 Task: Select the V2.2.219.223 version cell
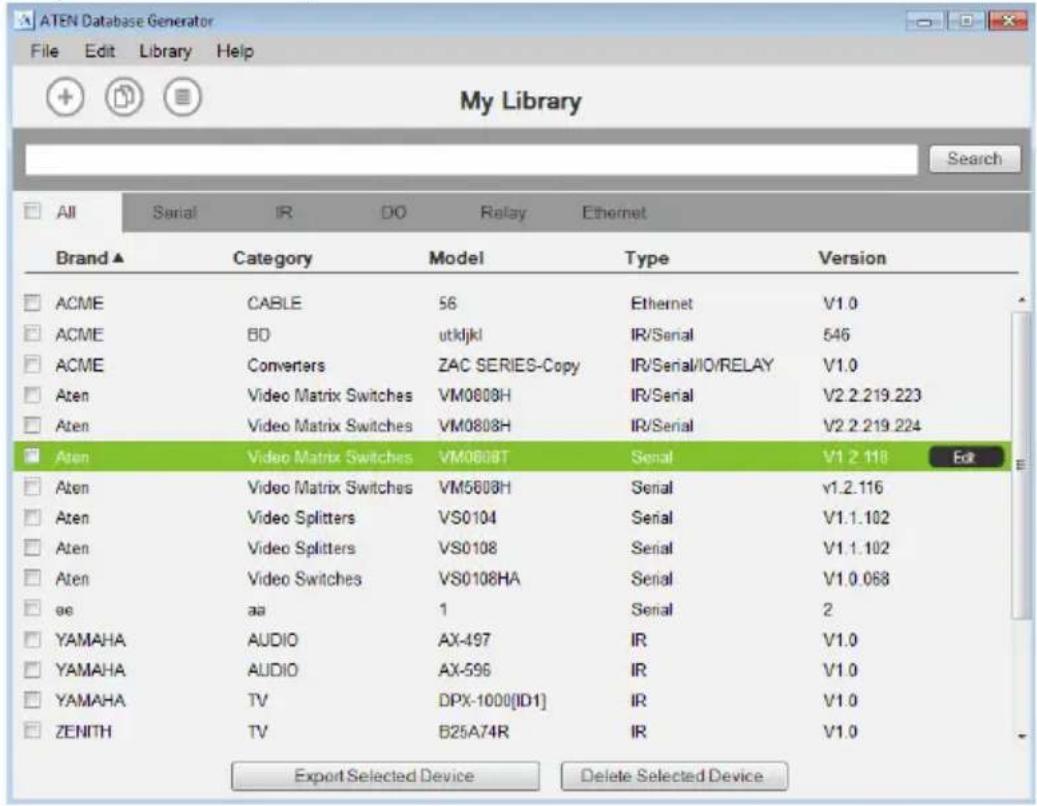[x=872, y=395]
